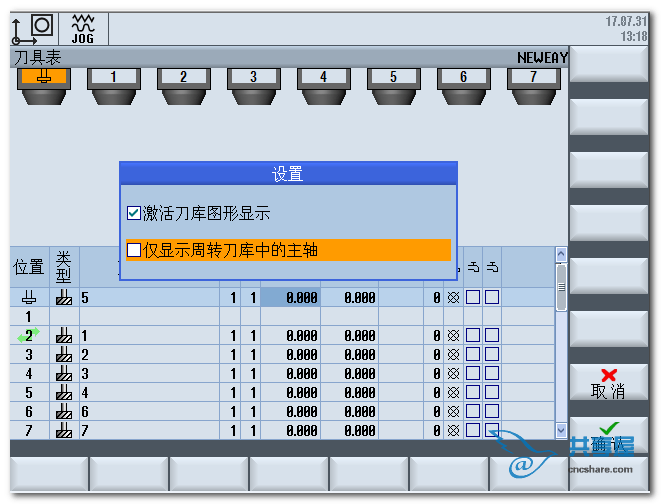
Task: Click spindle rotation symbol in position 4 row
Action: coord(454,373)
